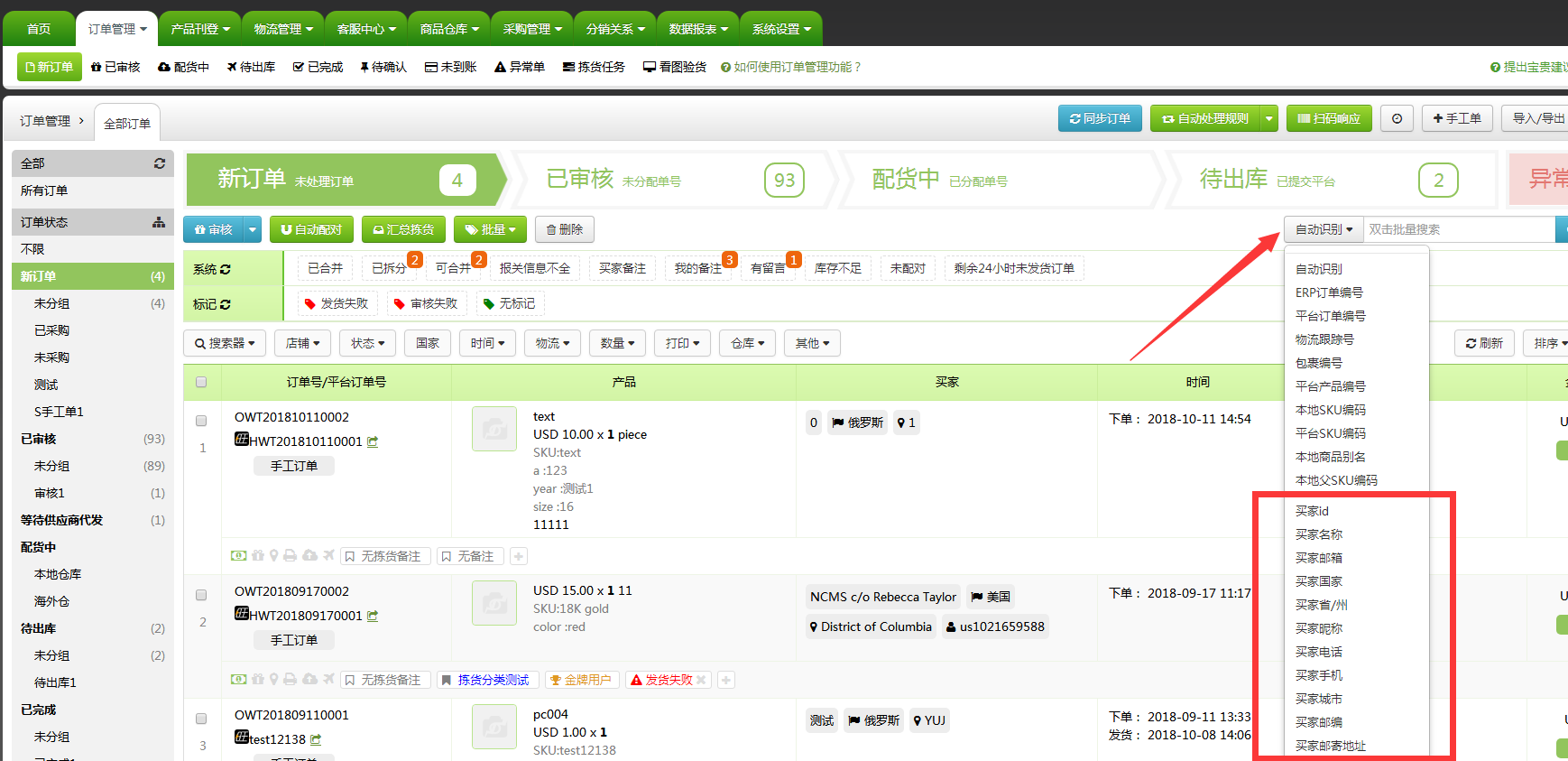Click the product thumbnail of order OWT201810110002
The image size is (1568, 761).
point(494,429)
